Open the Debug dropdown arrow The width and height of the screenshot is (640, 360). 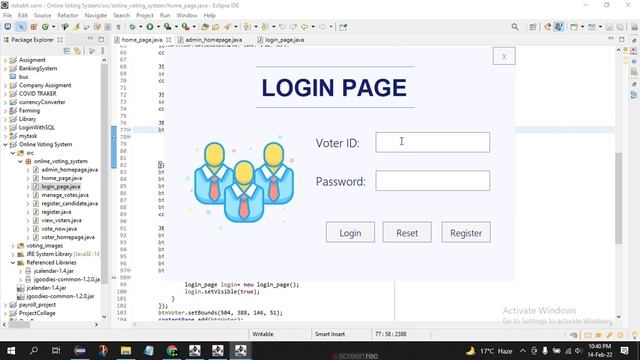click(140, 27)
